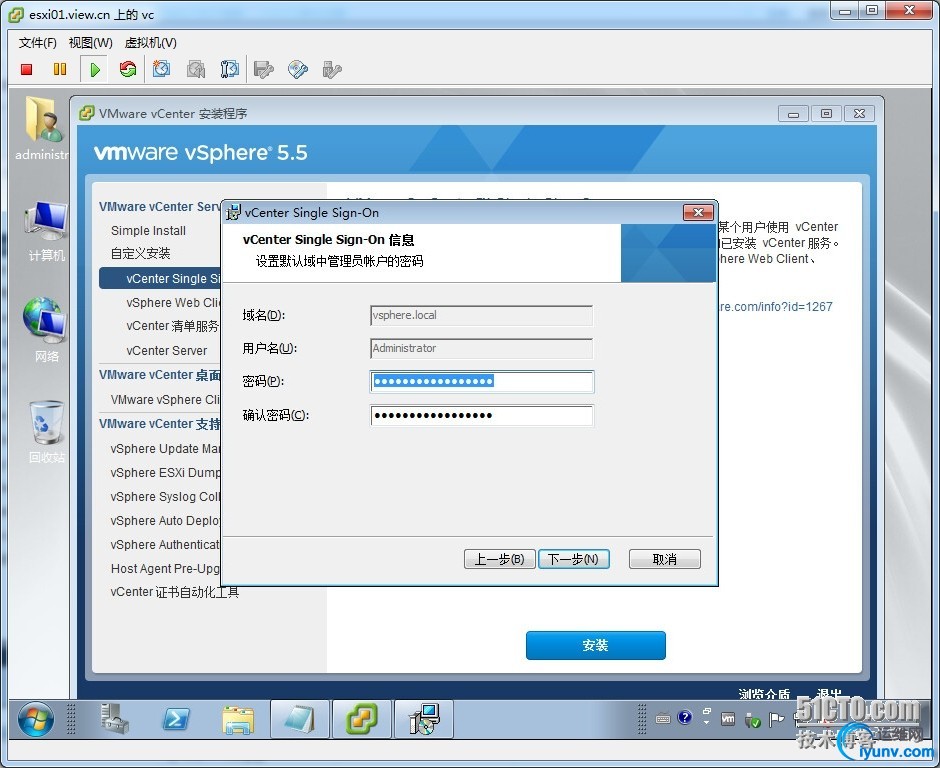
Task: Open the administrator folder on desktop
Action: pos(43,129)
